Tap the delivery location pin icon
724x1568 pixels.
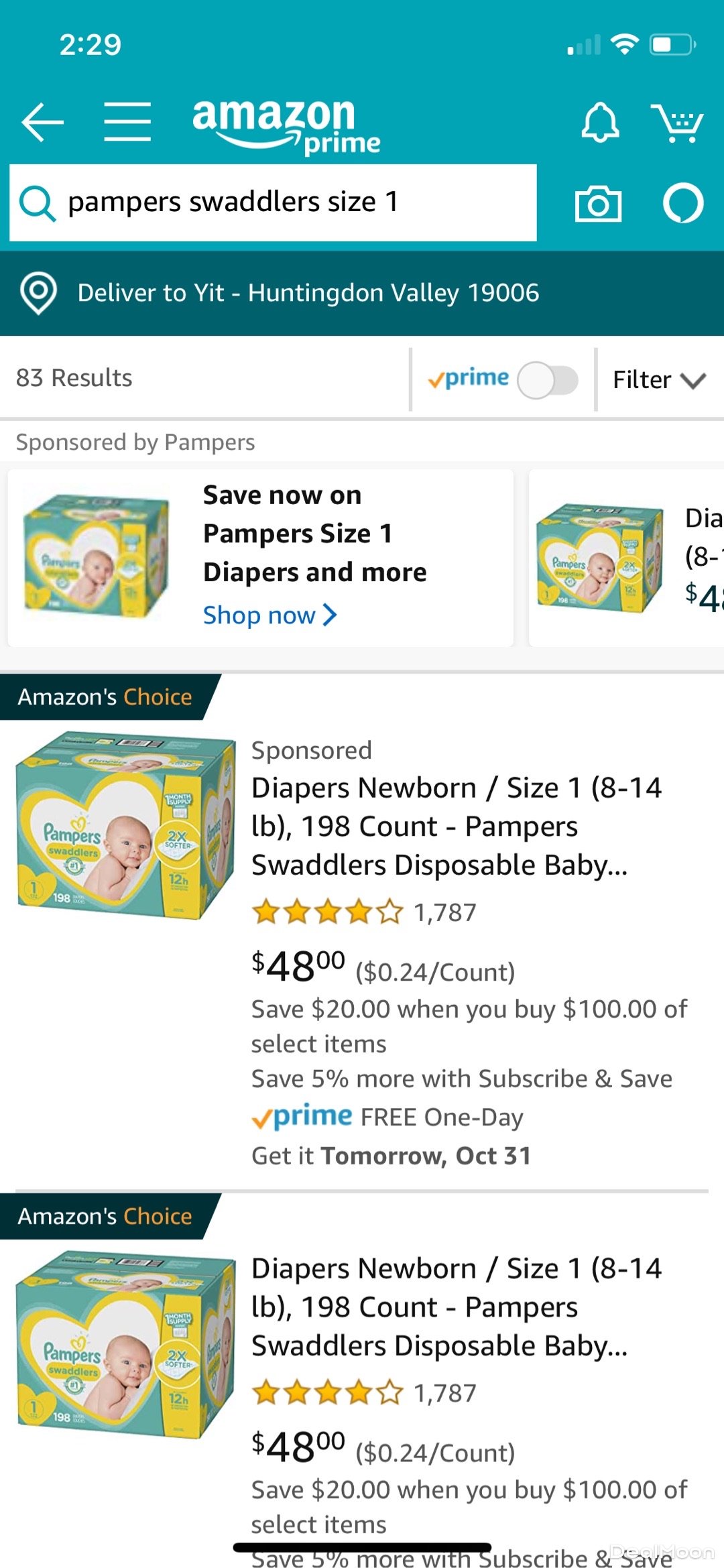click(38, 293)
